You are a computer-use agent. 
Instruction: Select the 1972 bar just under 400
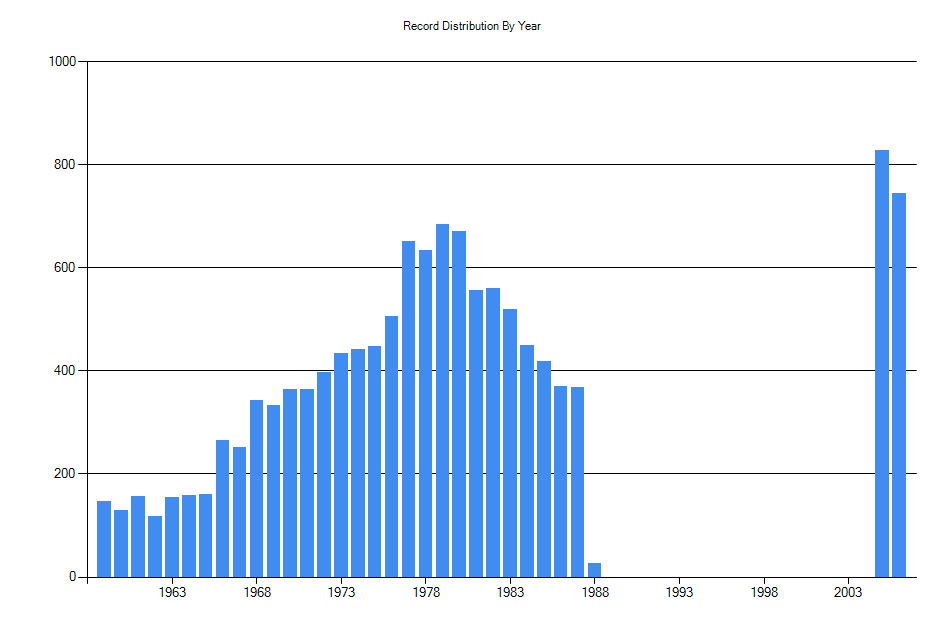[324, 475]
